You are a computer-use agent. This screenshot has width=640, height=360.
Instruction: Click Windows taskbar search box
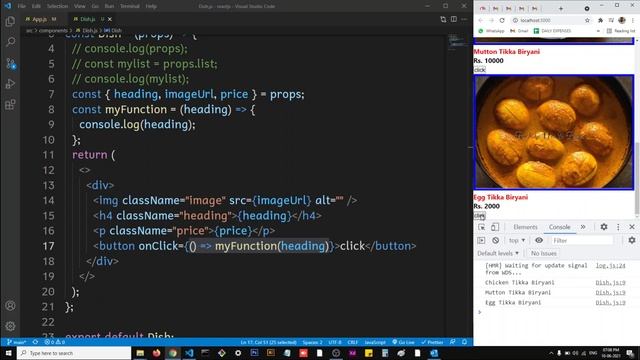click(x=74, y=353)
